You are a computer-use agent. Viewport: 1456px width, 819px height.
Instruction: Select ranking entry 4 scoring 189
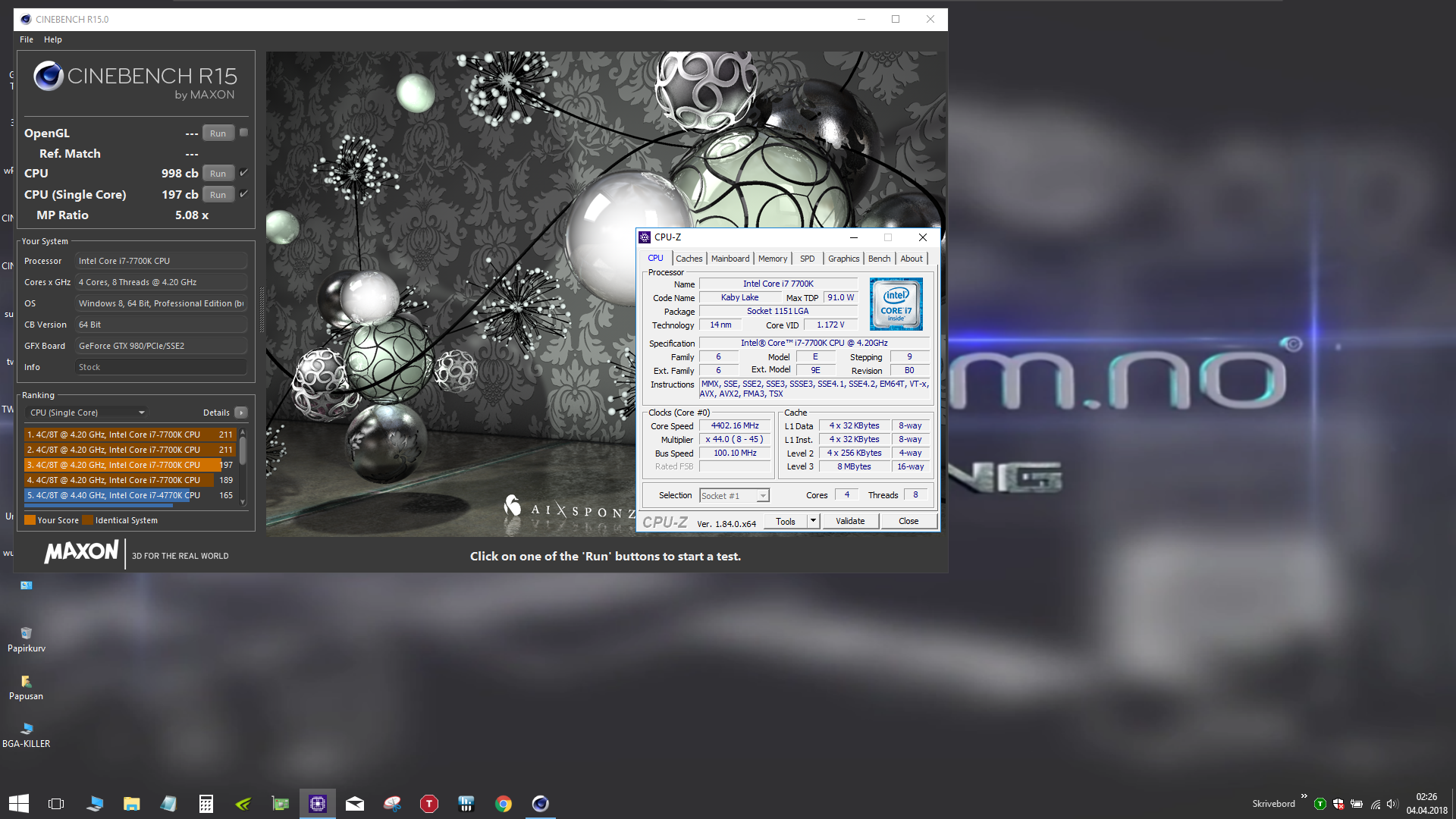pyautogui.click(x=129, y=480)
